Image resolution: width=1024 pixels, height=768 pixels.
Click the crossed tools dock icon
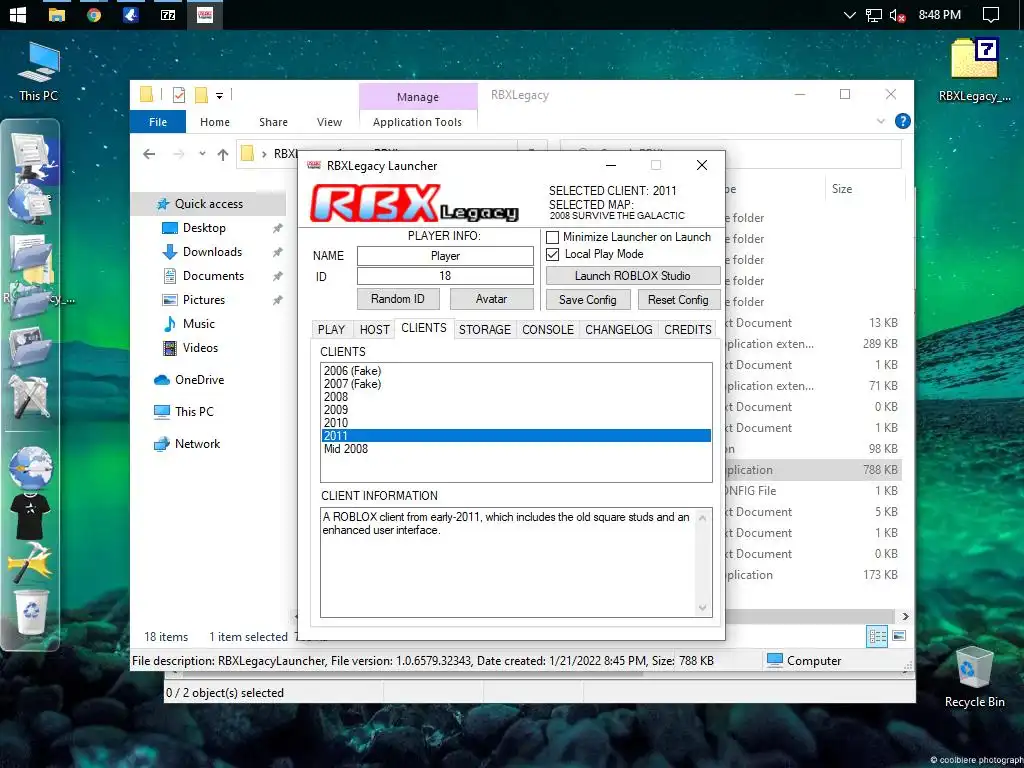pos(30,396)
